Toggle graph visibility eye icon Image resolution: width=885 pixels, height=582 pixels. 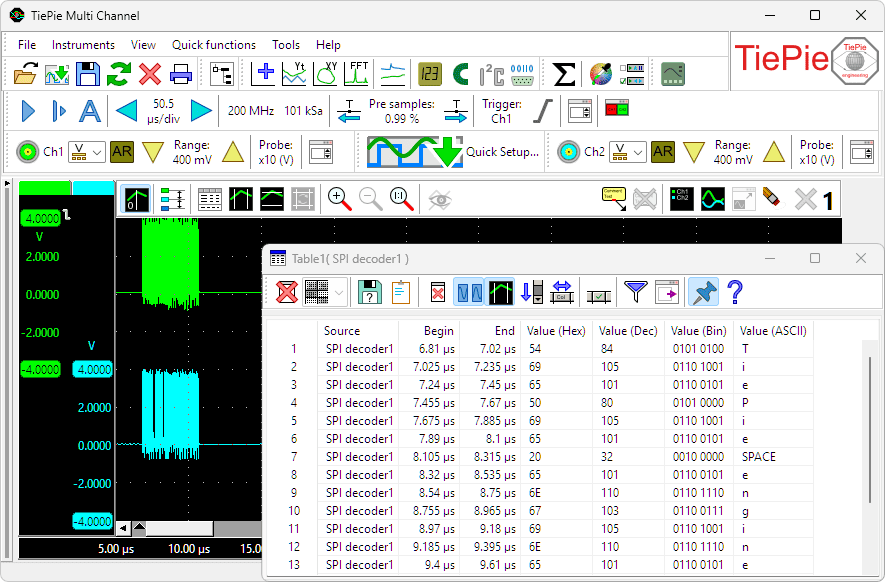tap(440, 199)
